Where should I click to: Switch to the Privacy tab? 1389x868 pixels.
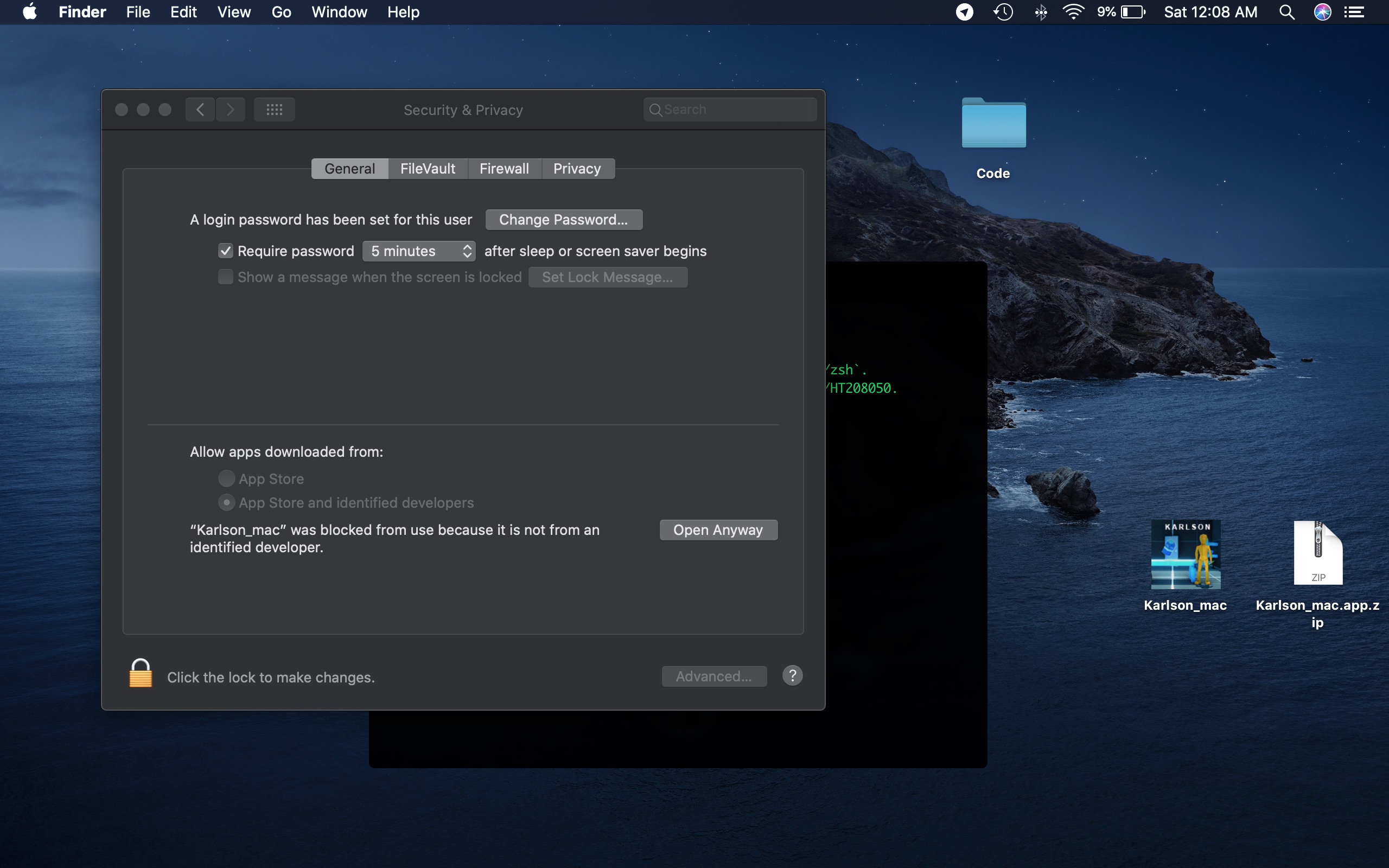click(577, 169)
